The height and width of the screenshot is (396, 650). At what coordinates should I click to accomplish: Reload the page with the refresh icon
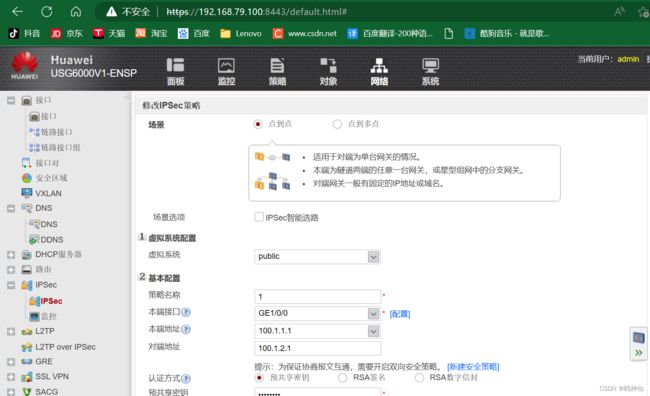pyautogui.click(x=46, y=12)
